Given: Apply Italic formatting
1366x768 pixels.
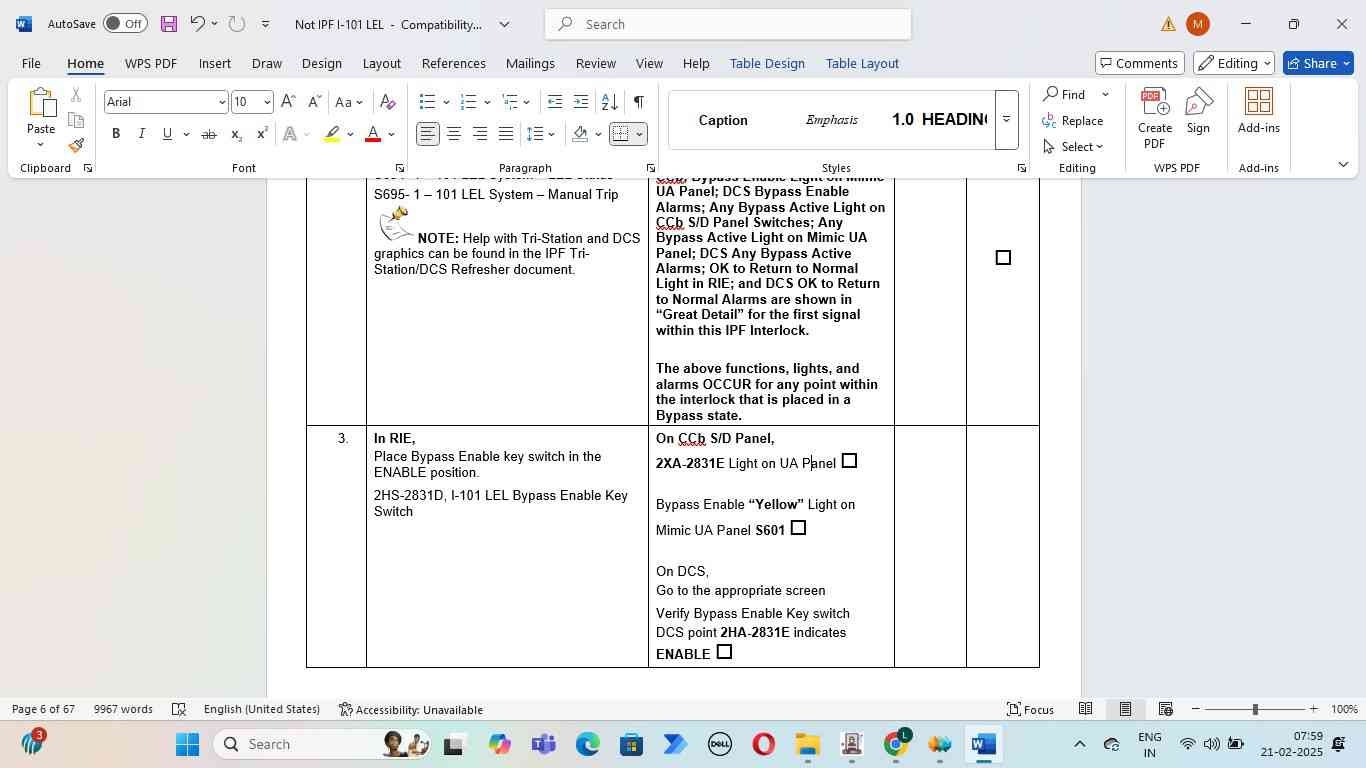Looking at the screenshot, I should 141,134.
